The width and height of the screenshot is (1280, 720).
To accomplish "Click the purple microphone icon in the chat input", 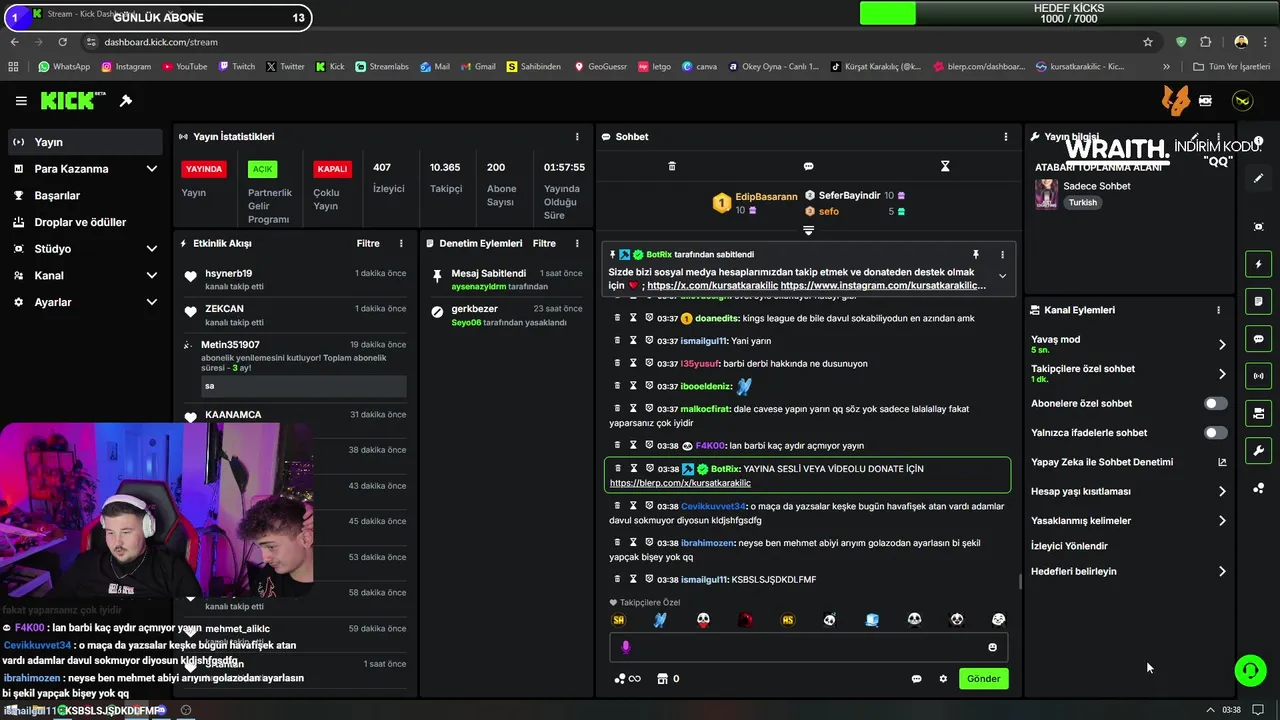I will click(626, 647).
